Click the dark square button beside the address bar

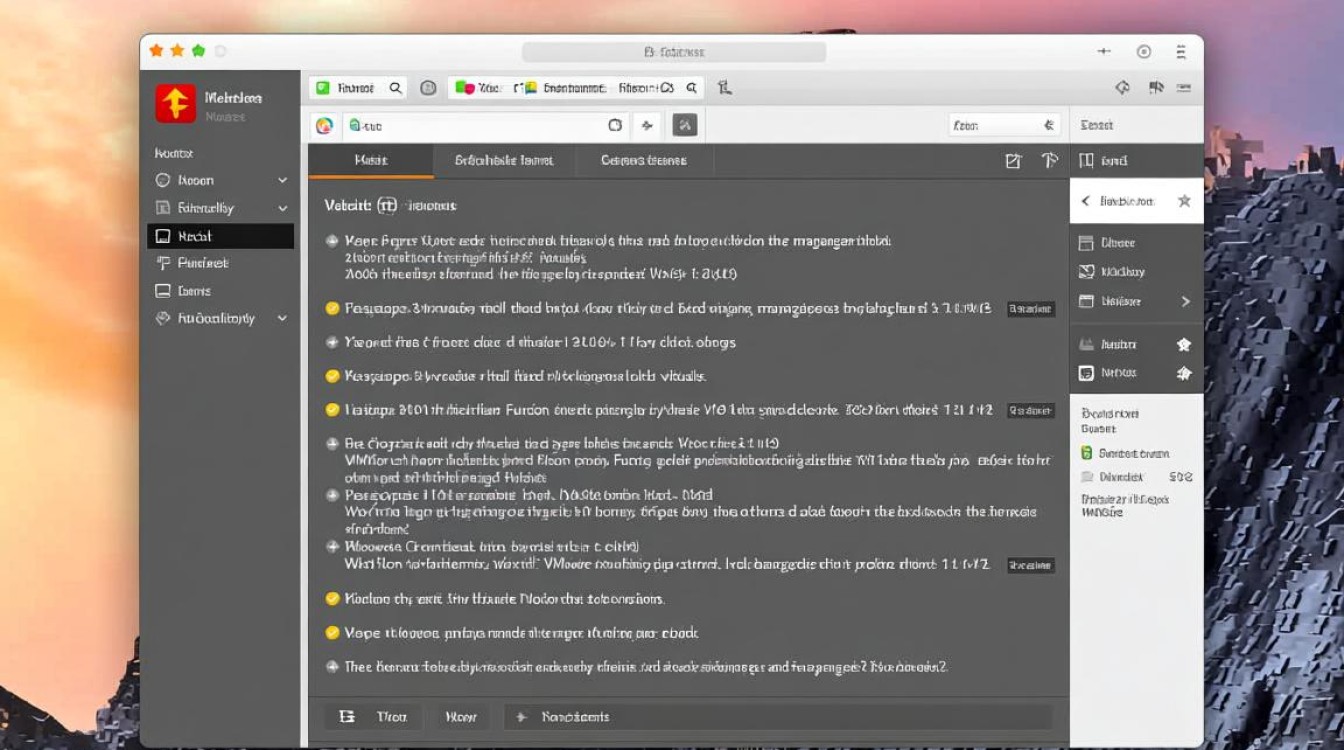(x=685, y=125)
